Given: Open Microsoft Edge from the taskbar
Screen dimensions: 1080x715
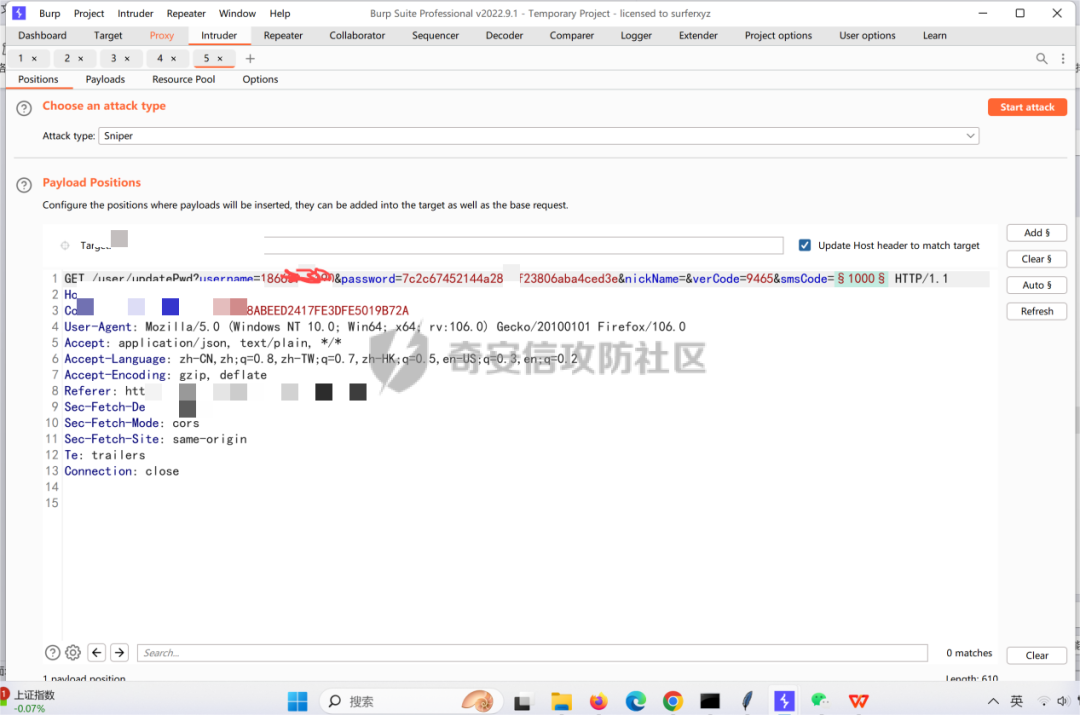Looking at the screenshot, I should point(636,701).
